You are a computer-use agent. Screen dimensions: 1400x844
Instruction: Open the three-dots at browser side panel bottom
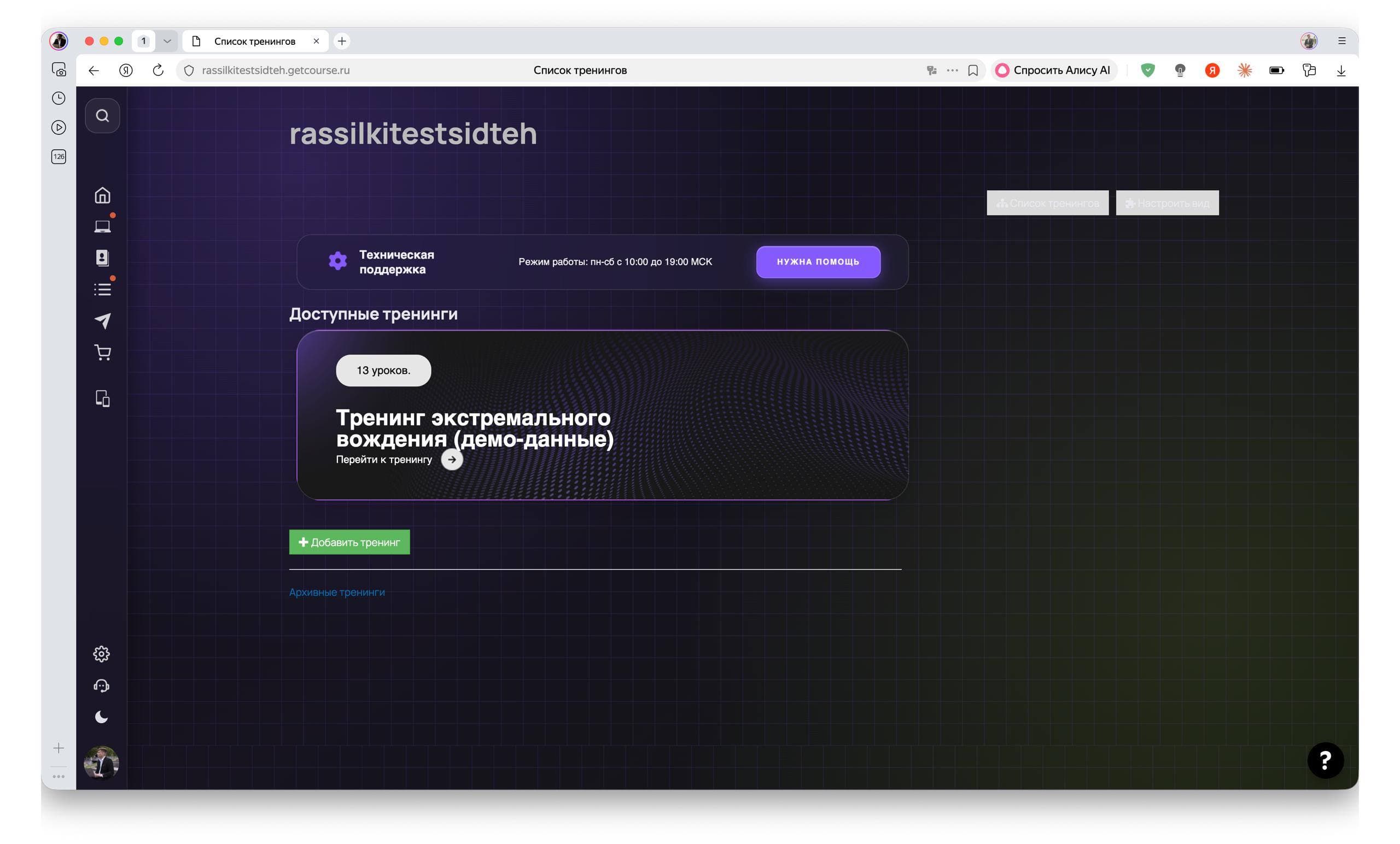tap(59, 776)
